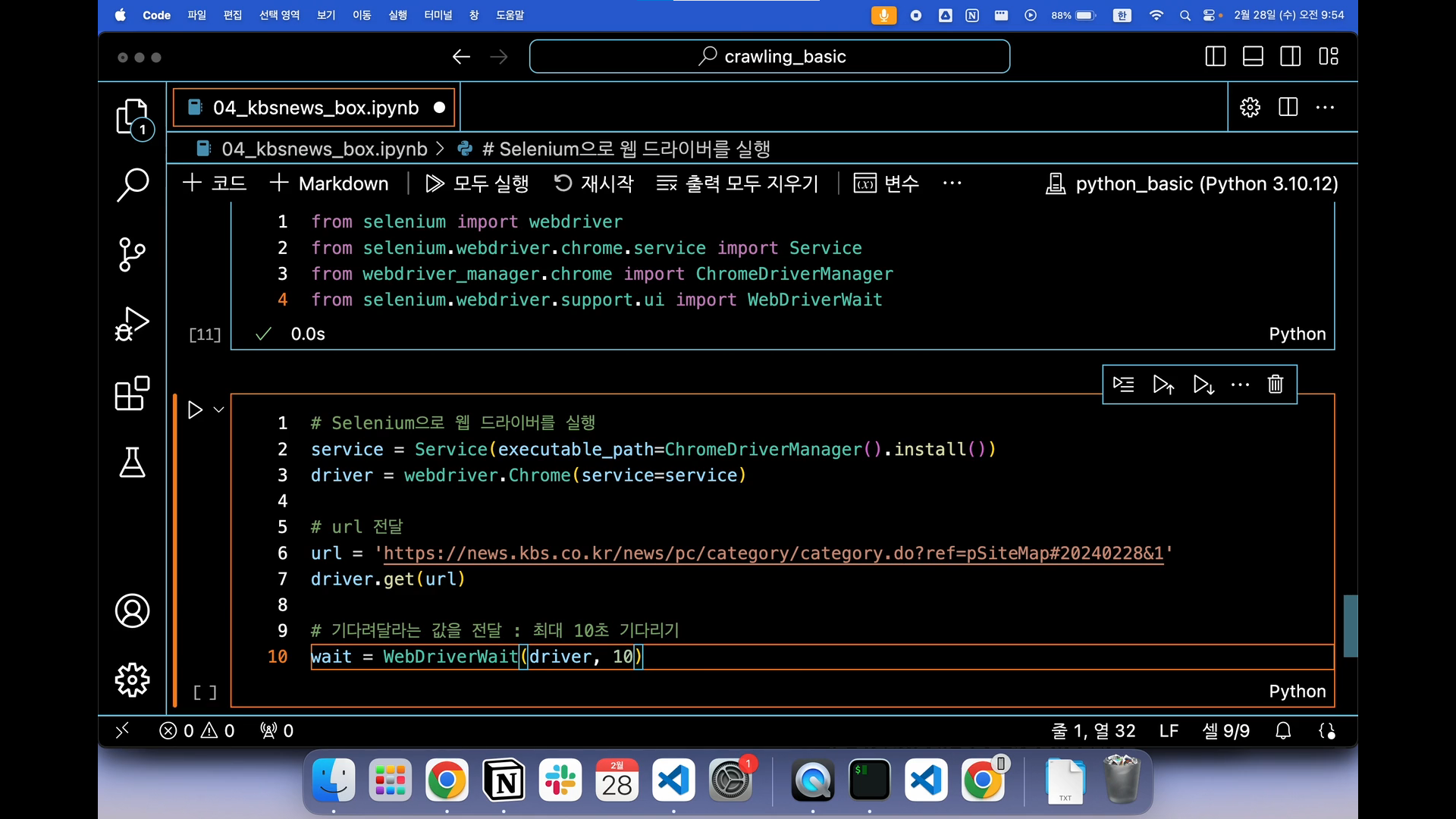Open the 터미널 menu in menu bar
Viewport: 1456px width, 819px height.
tap(438, 15)
